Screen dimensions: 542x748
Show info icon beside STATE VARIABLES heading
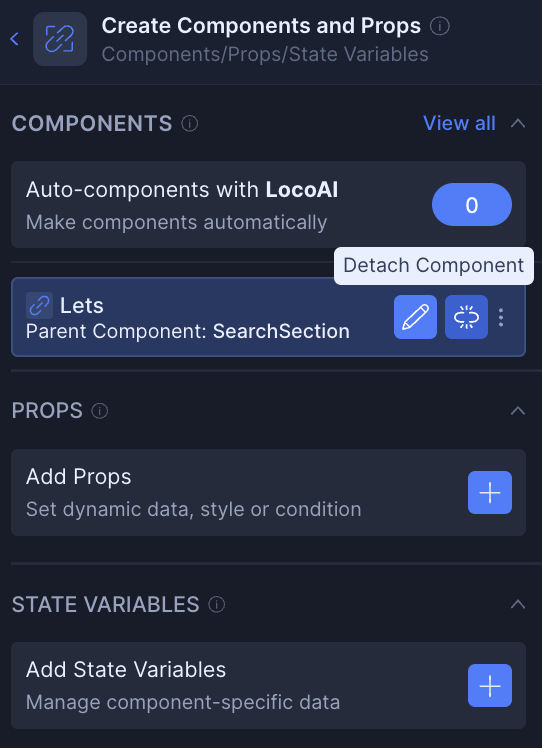pos(217,605)
